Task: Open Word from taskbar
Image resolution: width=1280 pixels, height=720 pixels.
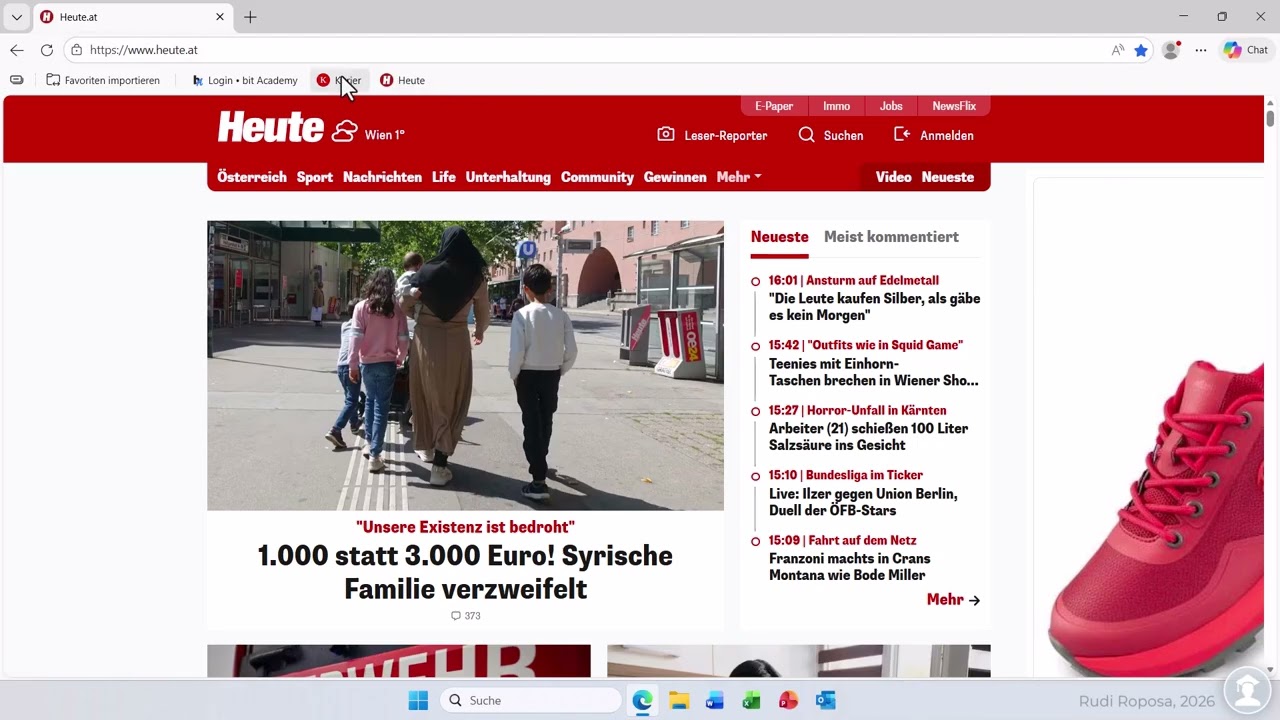Action: point(715,700)
